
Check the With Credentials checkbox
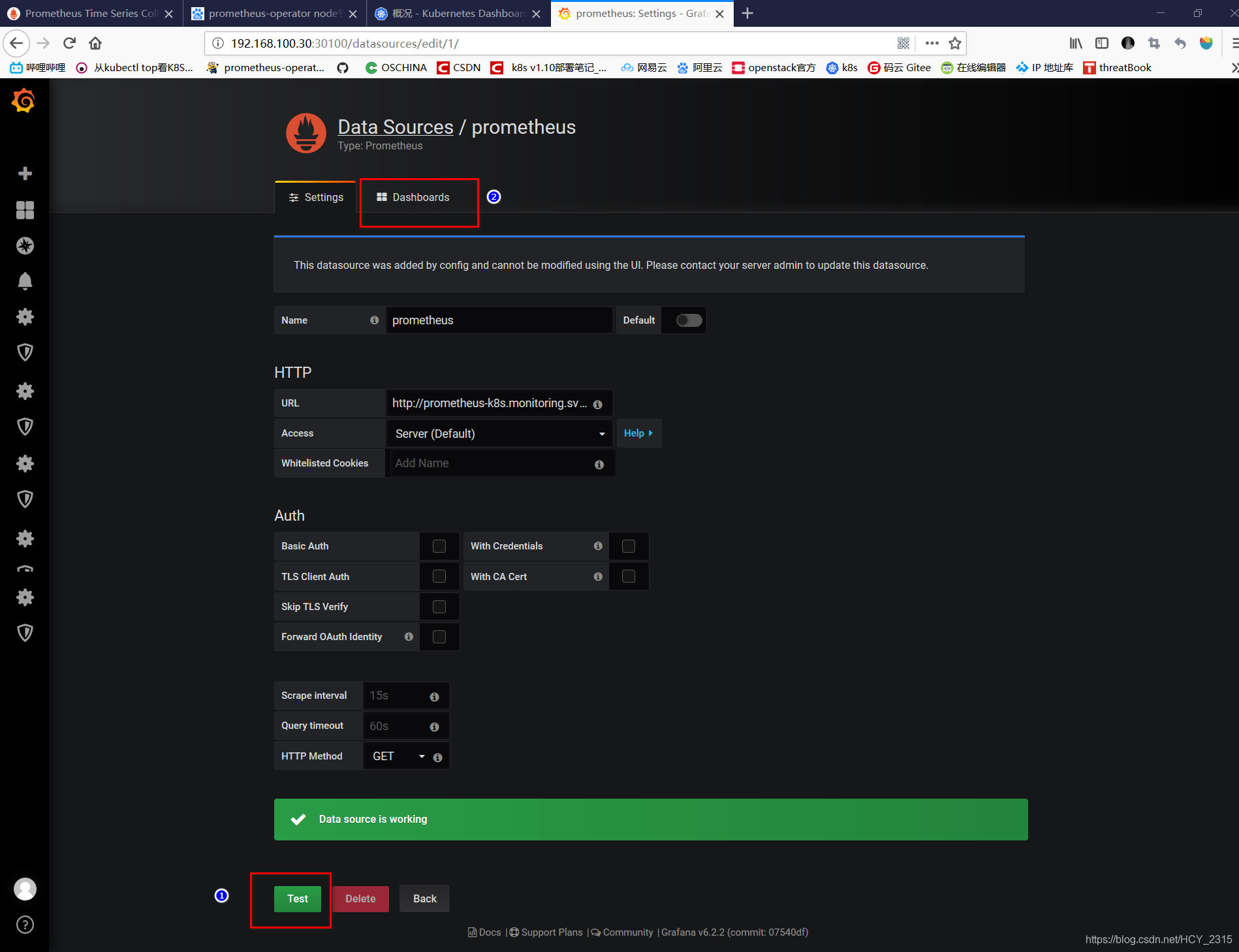[629, 546]
